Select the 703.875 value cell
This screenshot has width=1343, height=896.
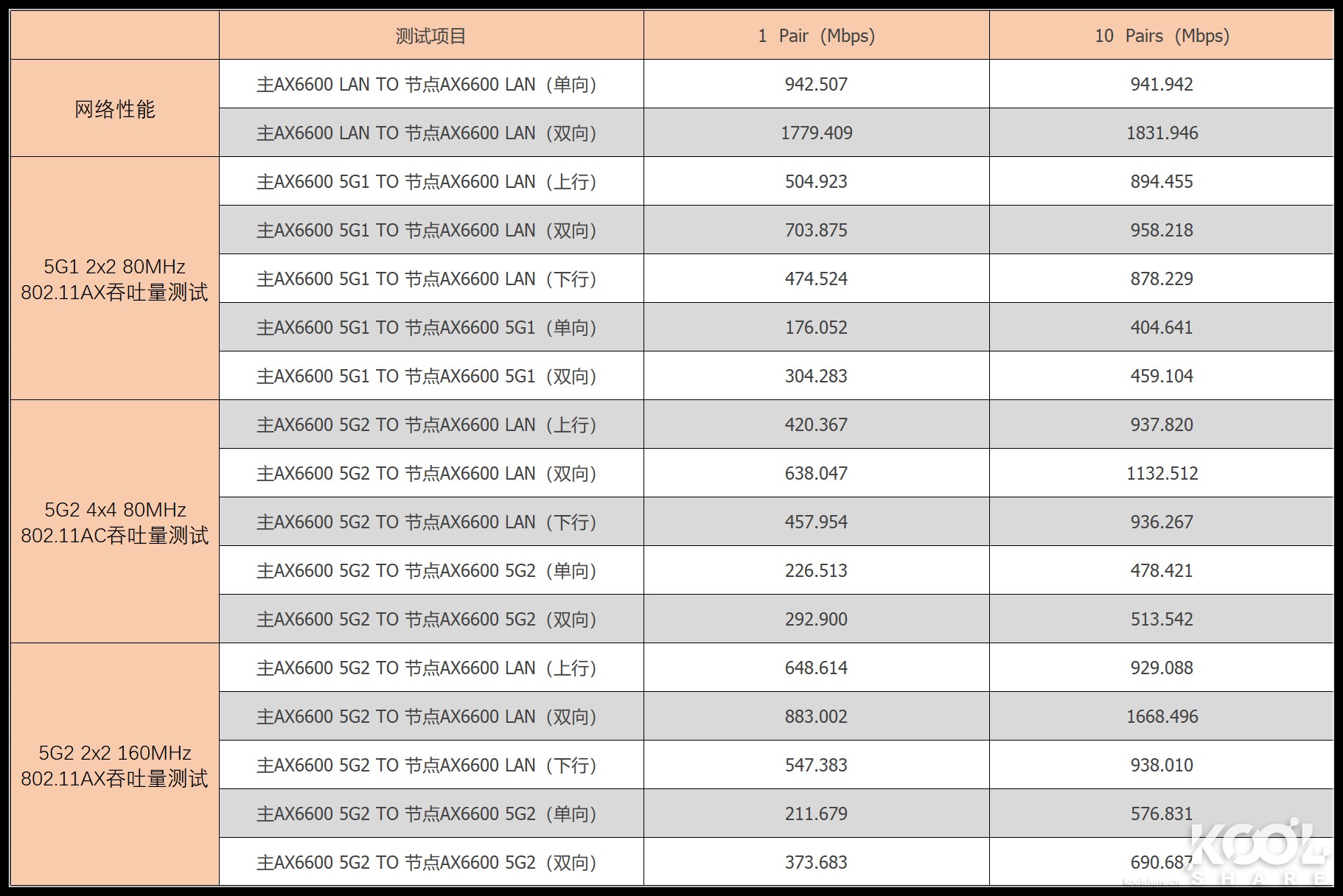[816, 231]
